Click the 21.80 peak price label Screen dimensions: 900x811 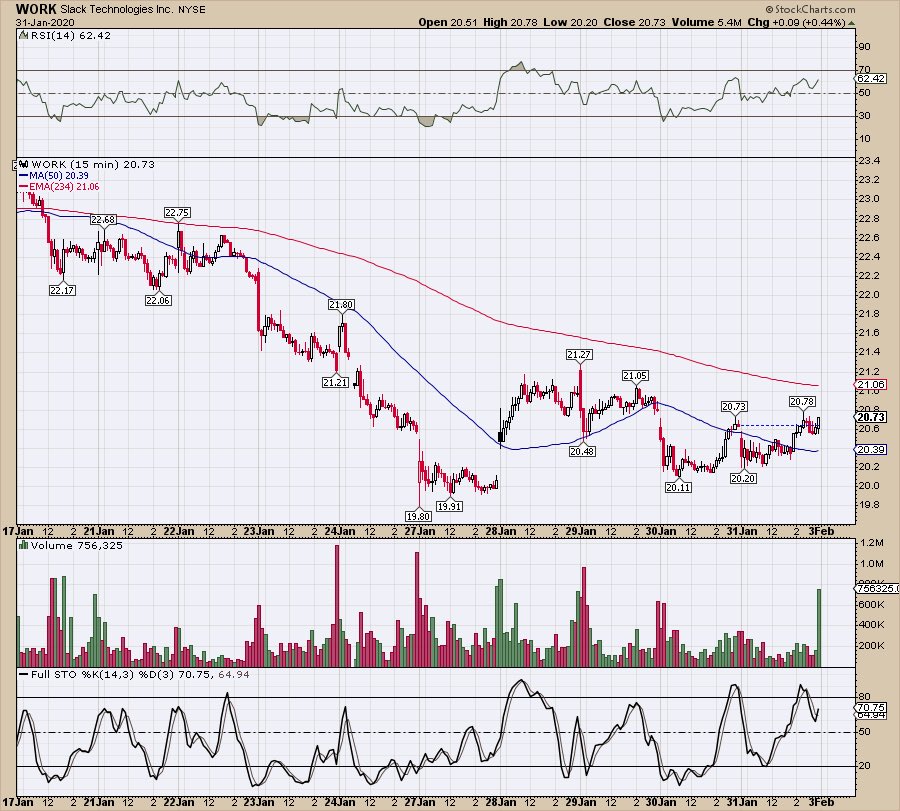click(341, 305)
